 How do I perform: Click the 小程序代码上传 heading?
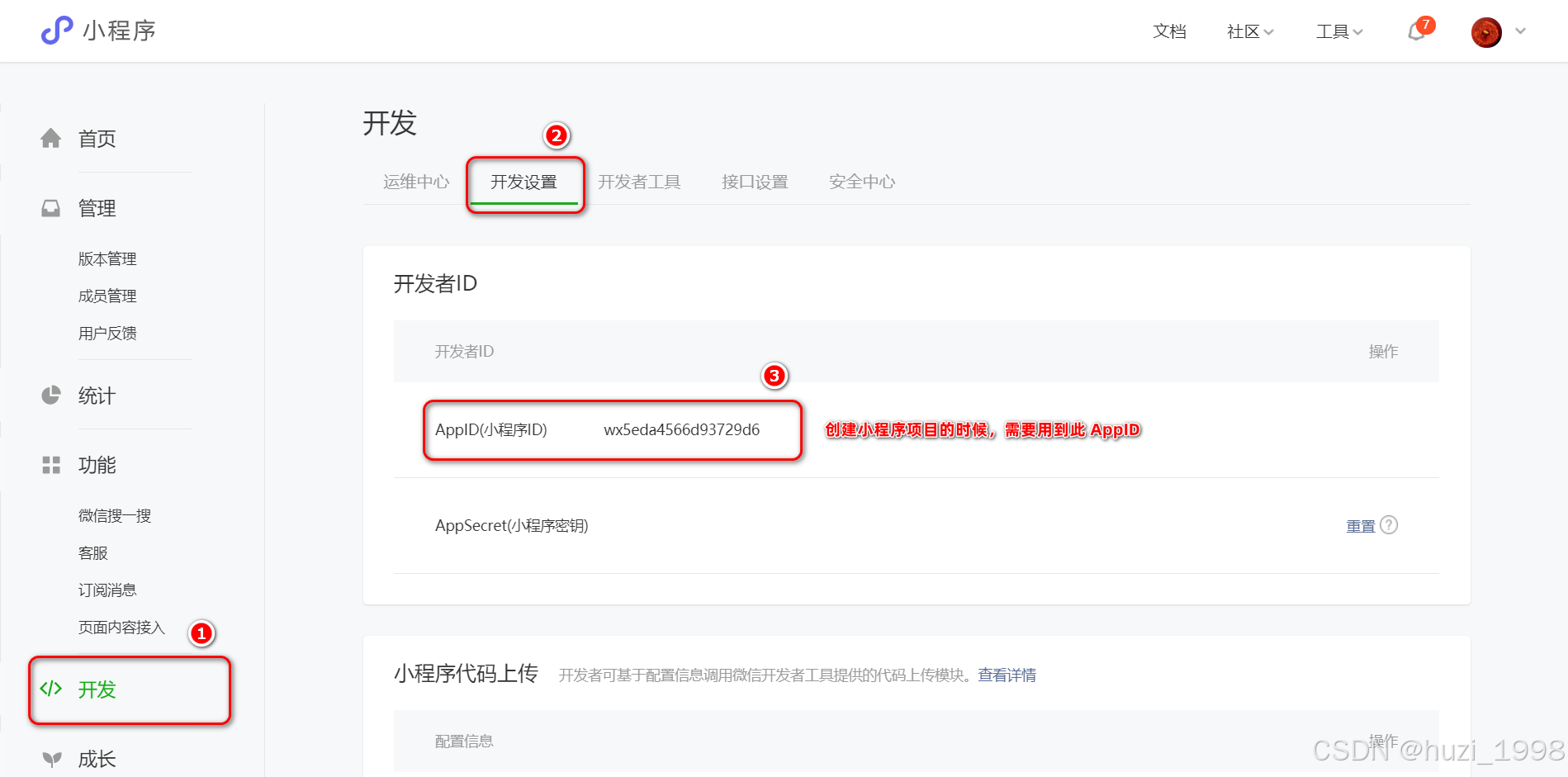click(x=466, y=674)
